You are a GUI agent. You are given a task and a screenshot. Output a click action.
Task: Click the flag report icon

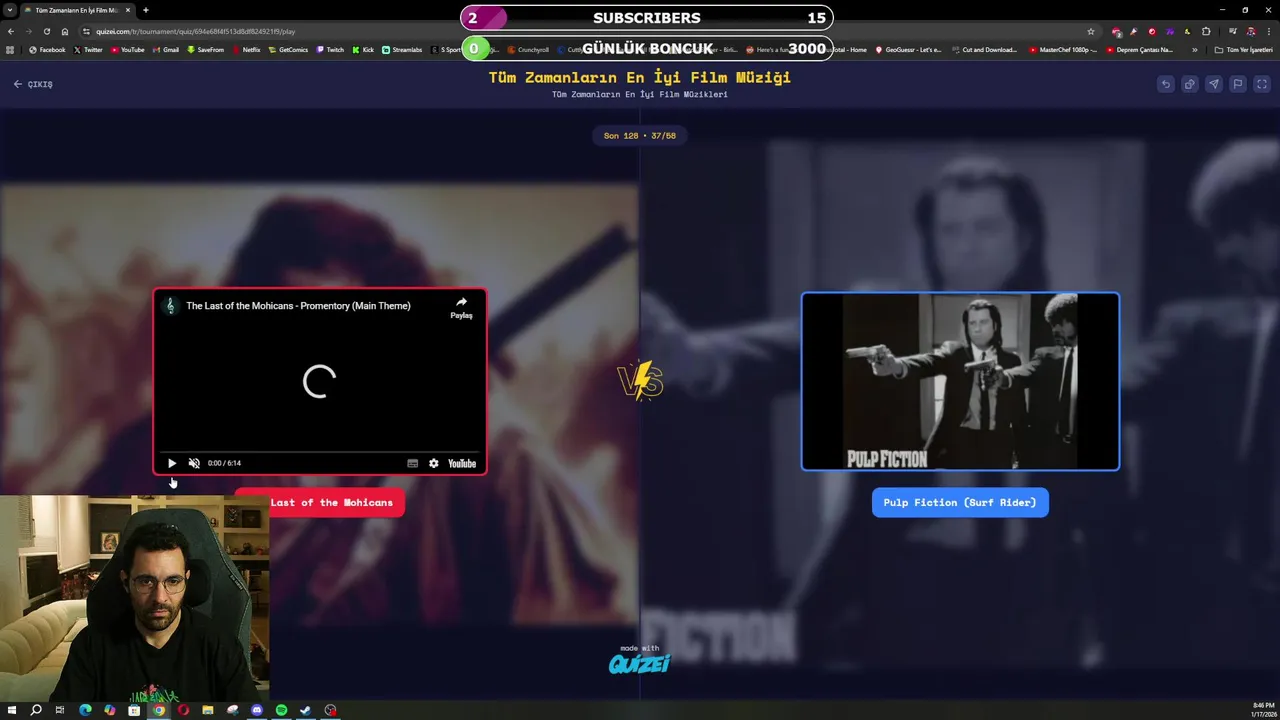[x=1237, y=84]
